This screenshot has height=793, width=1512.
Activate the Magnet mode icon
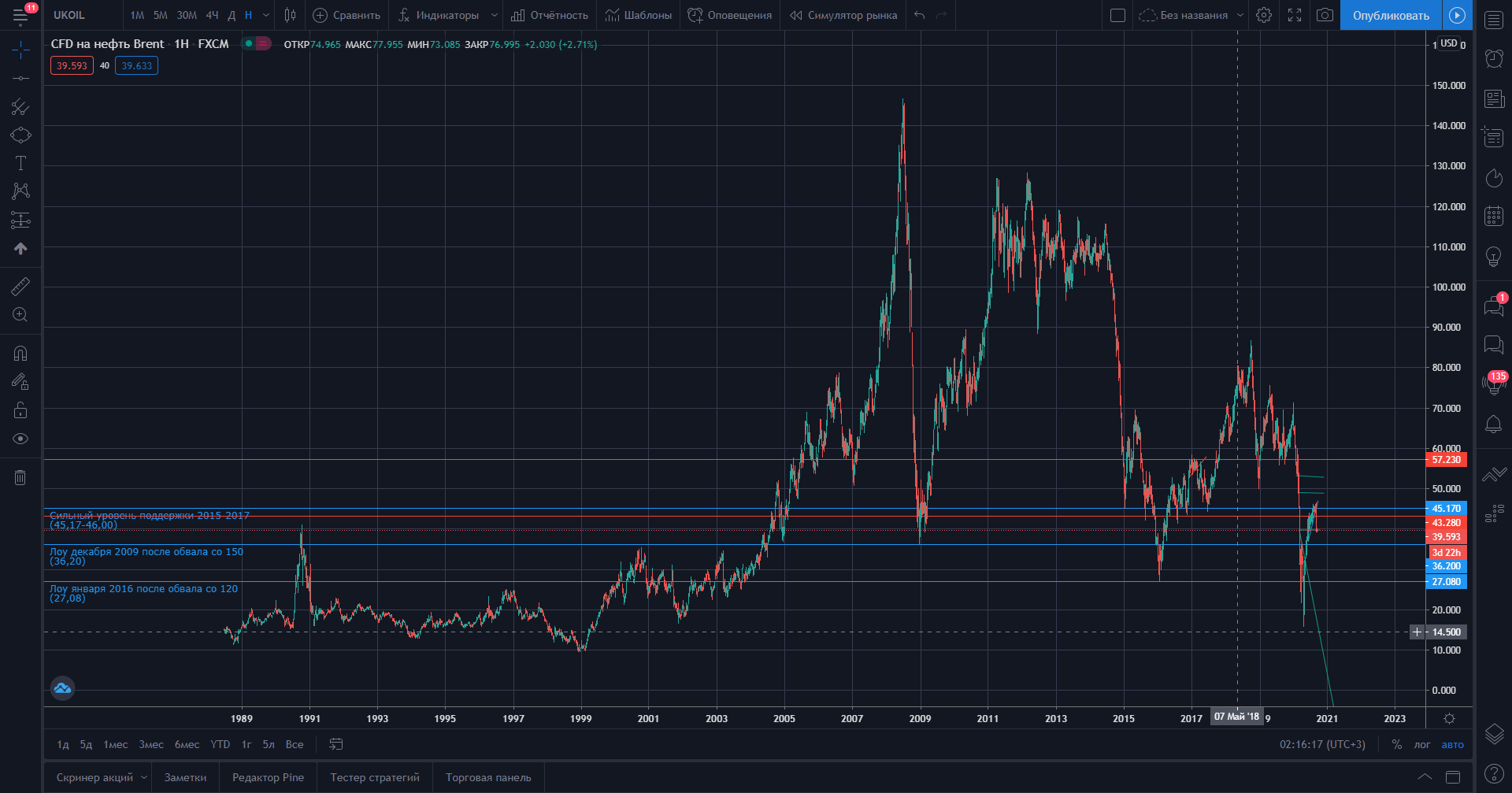point(20,354)
